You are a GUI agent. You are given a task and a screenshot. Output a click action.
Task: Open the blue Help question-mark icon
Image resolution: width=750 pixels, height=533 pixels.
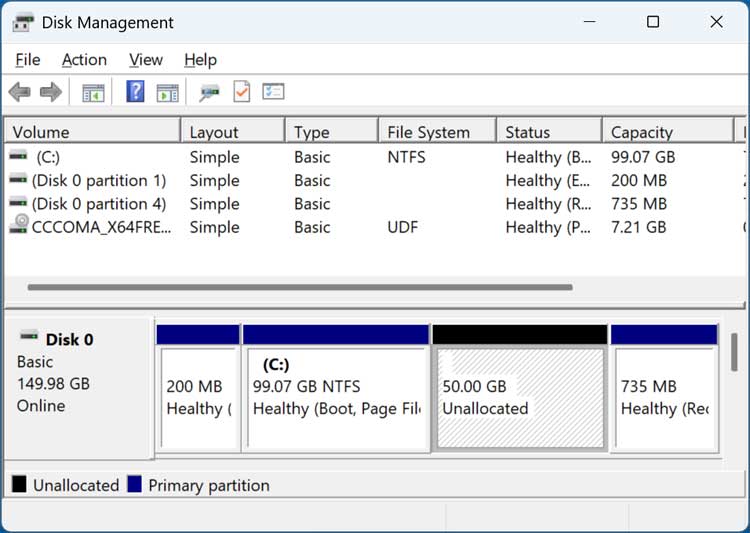coord(135,91)
